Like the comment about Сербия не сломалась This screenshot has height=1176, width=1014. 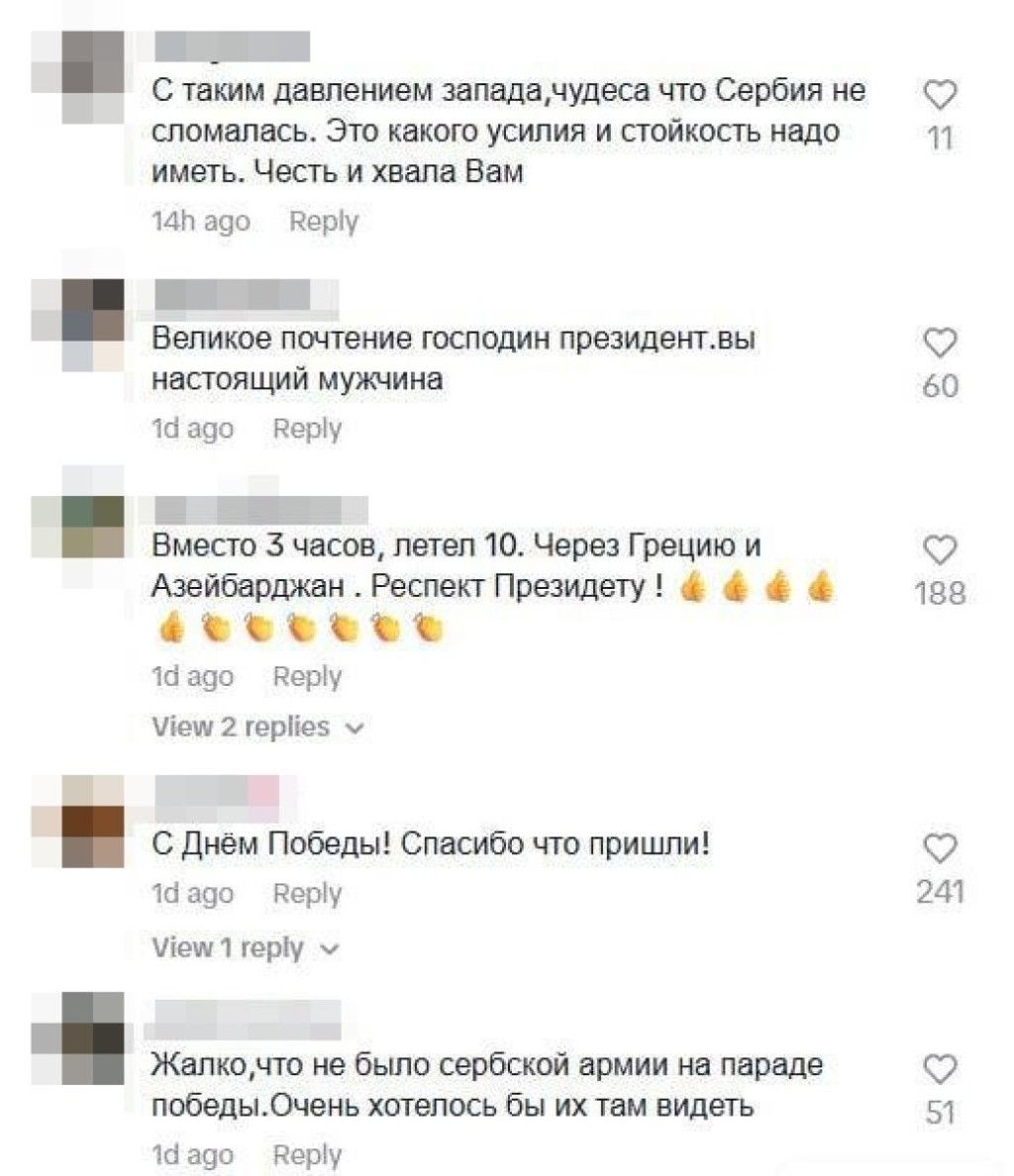[x=939, y=95]
